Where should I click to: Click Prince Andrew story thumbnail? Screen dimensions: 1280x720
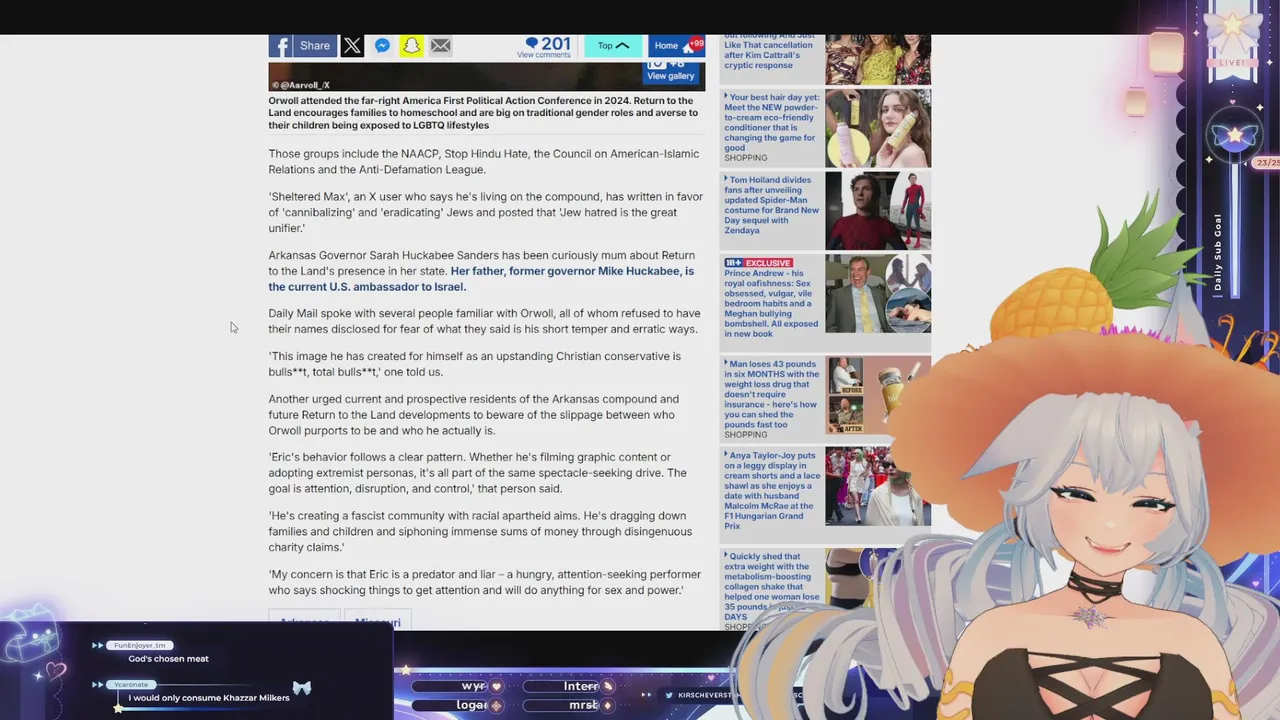click(x=878, y=293)
